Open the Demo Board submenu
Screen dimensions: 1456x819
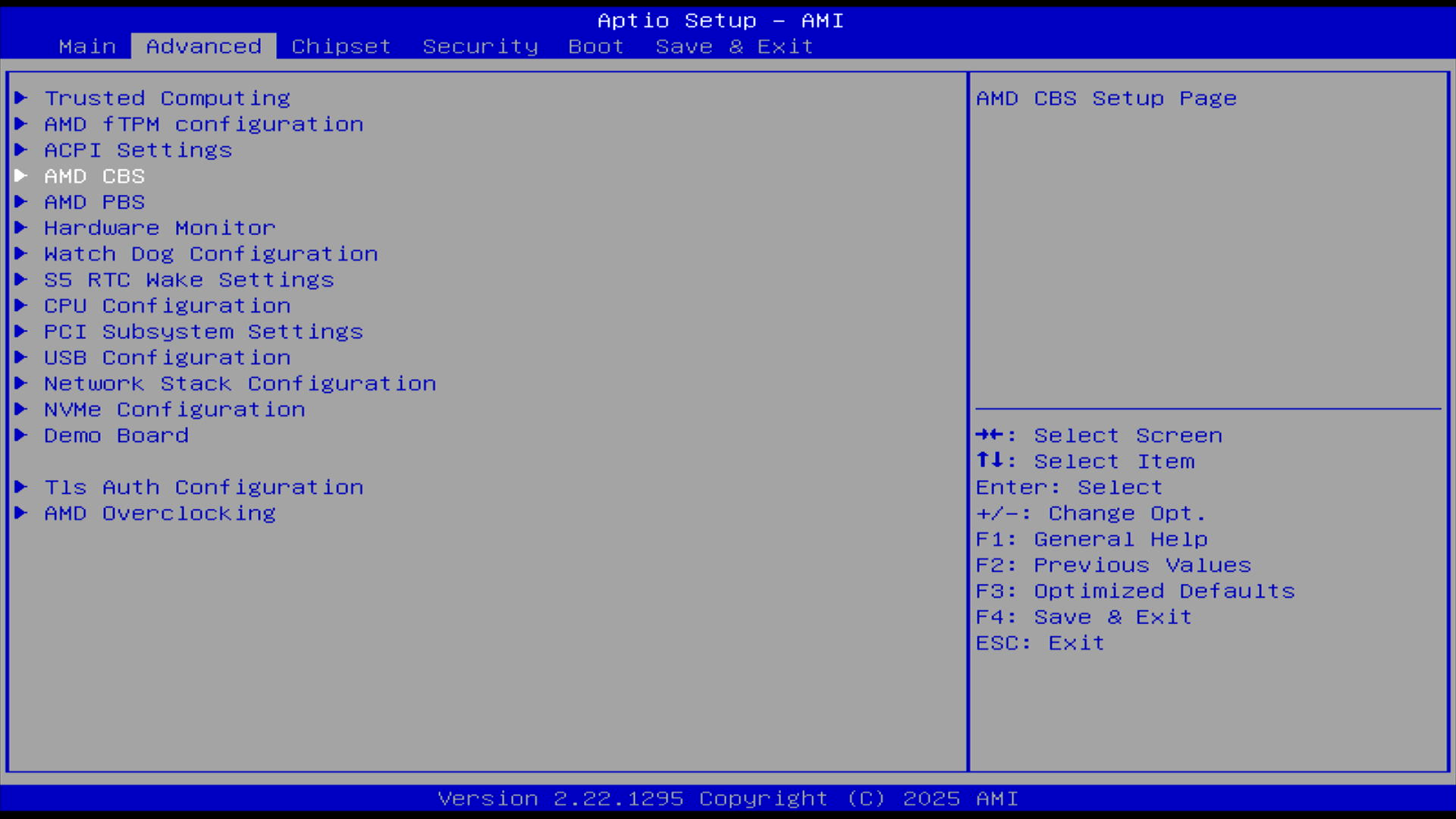tap(116, 436)
